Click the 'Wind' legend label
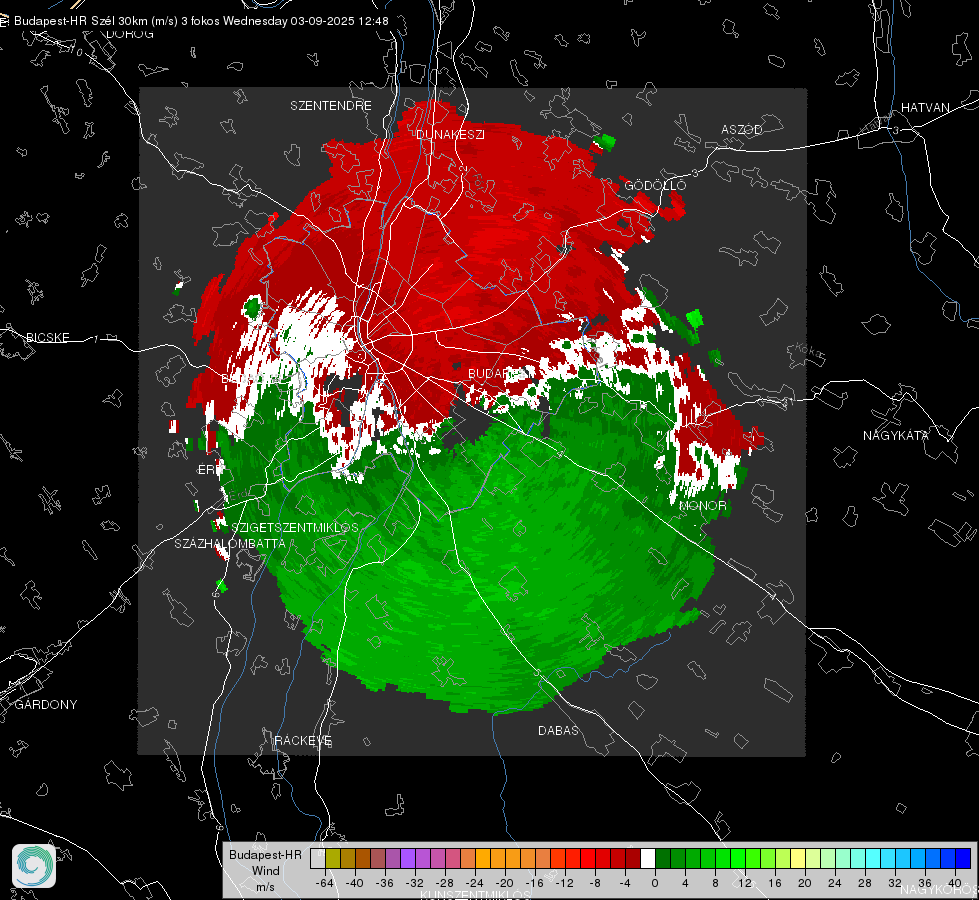This screenshot has width=979, height=900. (x=265, y=871)
